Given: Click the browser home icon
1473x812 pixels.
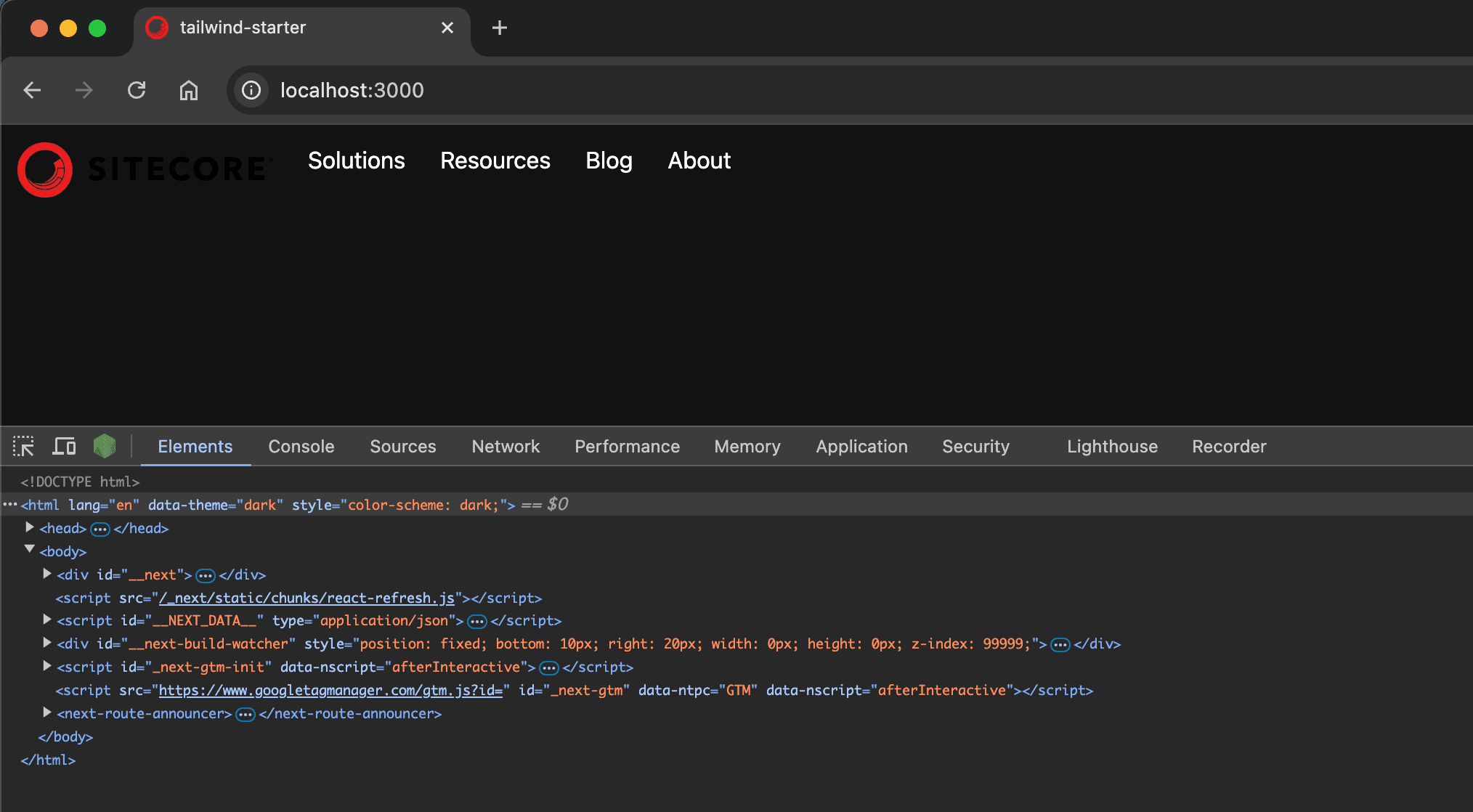Looking at the screenshot, I should (189, 90).
